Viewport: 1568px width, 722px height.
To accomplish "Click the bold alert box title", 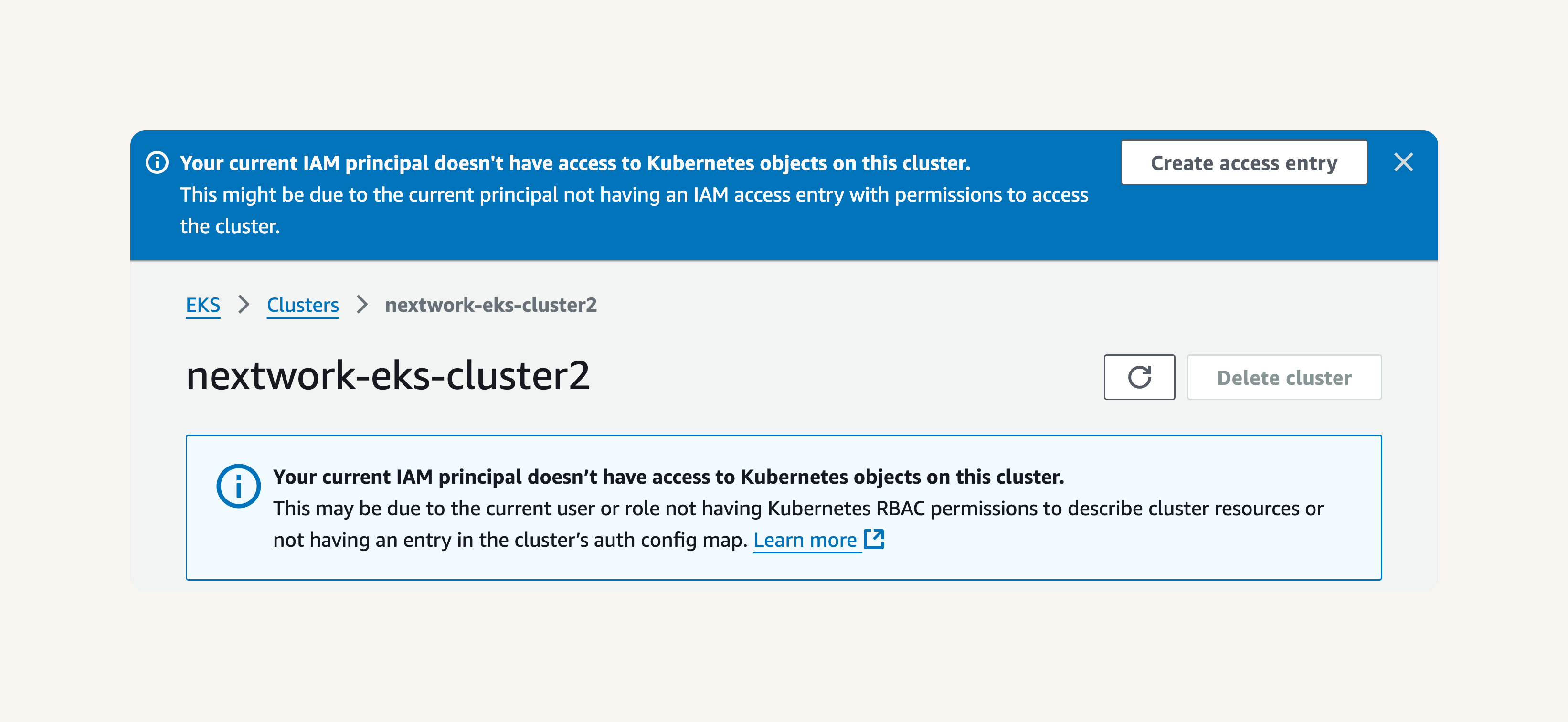I will click(x=668, y=477).
